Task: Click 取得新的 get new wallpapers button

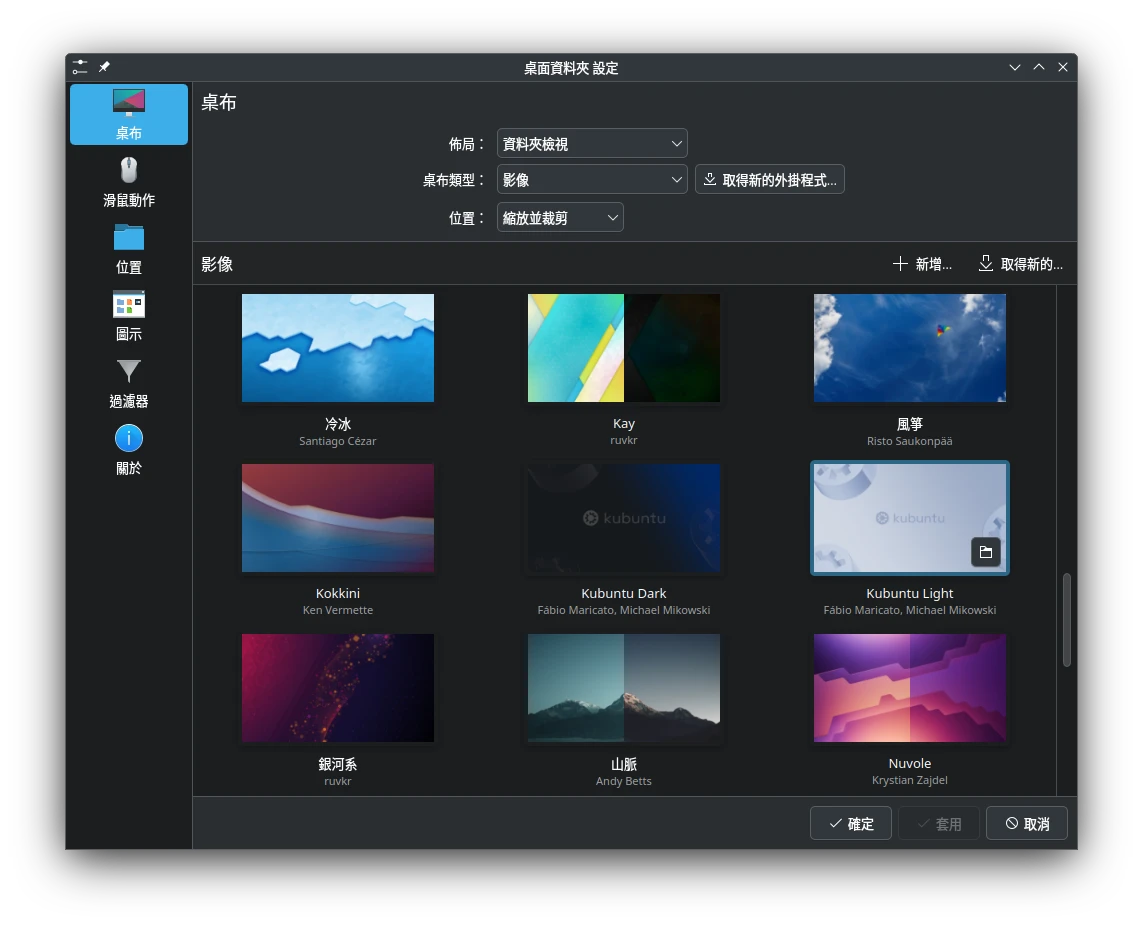Action: (1020, 264)
